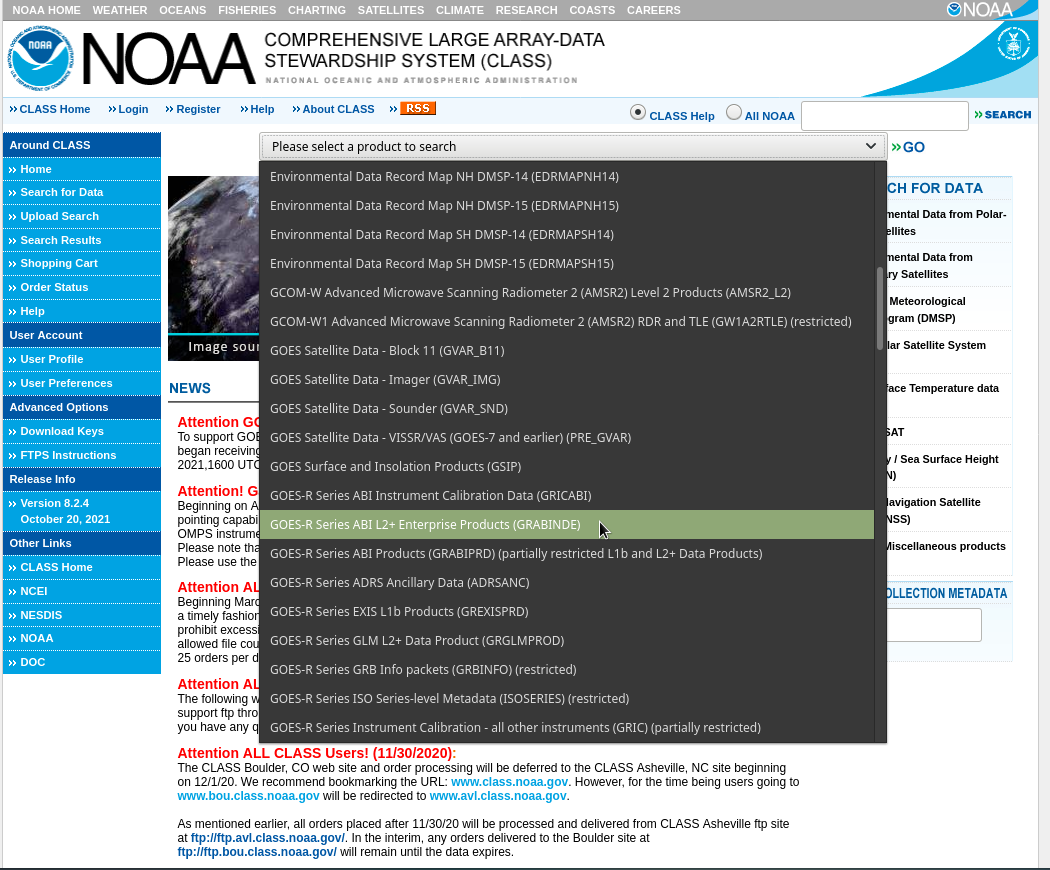Select the CLASS Help radio button
Image resolution: width=1050 pixels, height=870 pixels.
point(638,113)
